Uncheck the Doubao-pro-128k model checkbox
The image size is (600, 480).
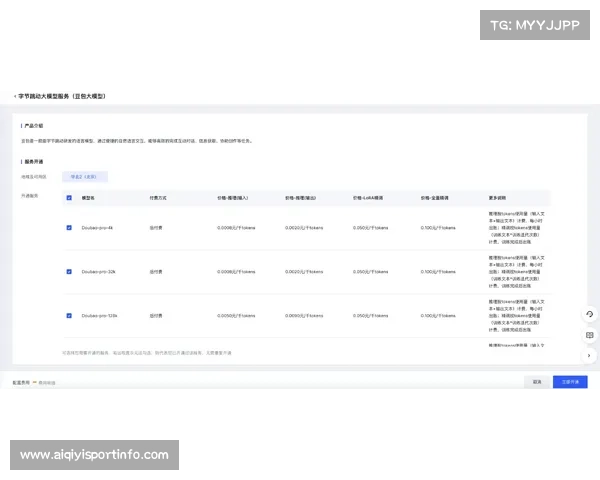point(69,315)
